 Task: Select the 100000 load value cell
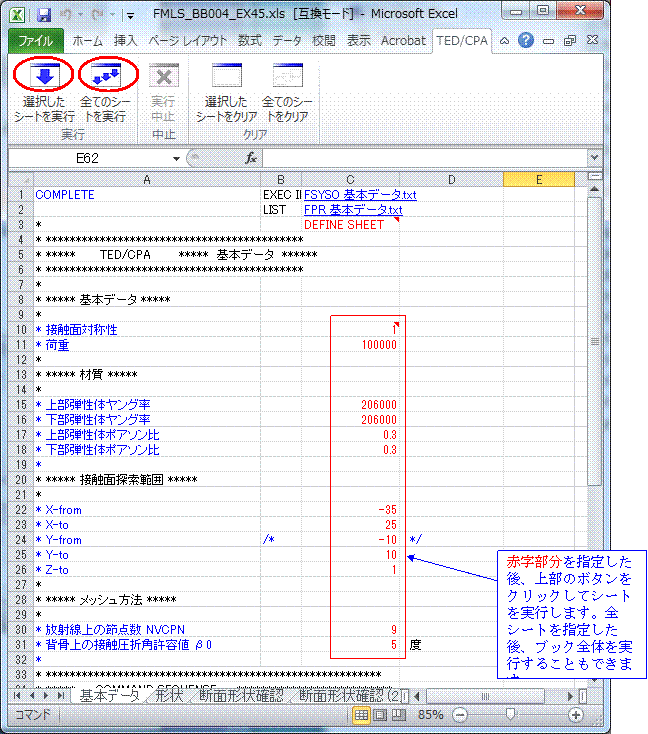350,345
